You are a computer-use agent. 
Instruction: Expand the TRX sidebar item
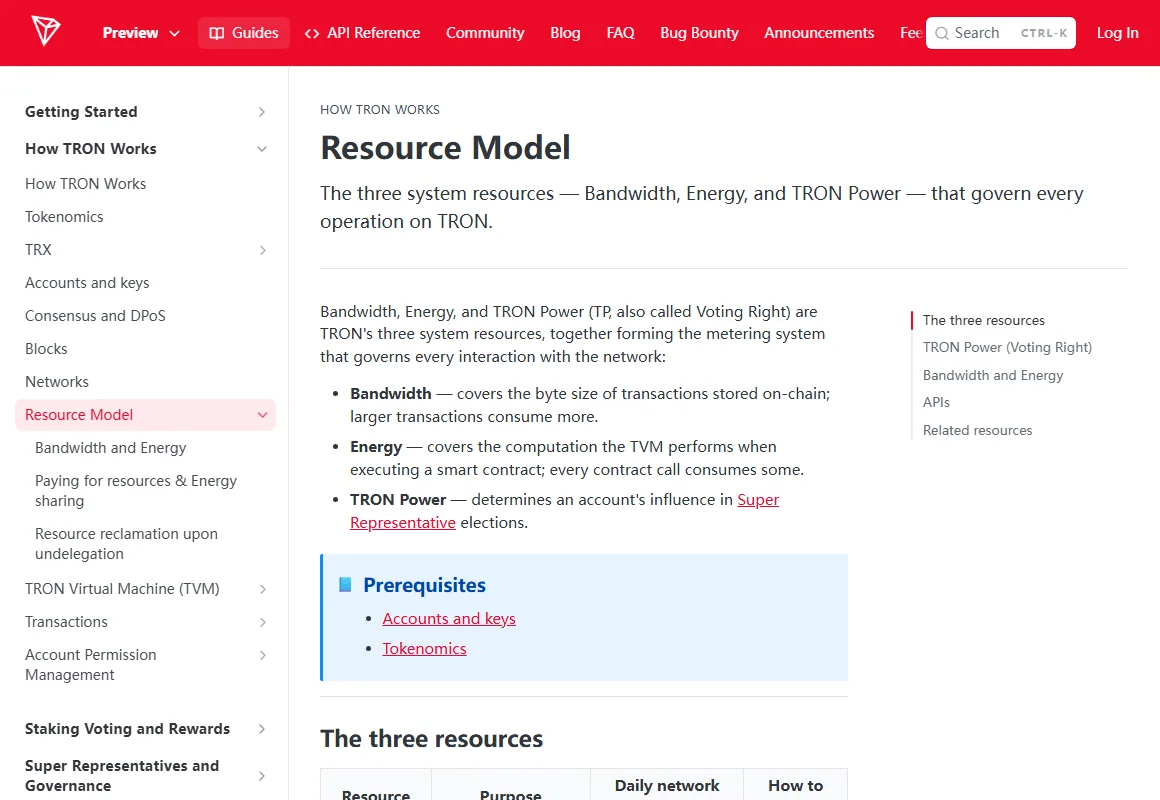pyautogui.click(x=263, y=250)
